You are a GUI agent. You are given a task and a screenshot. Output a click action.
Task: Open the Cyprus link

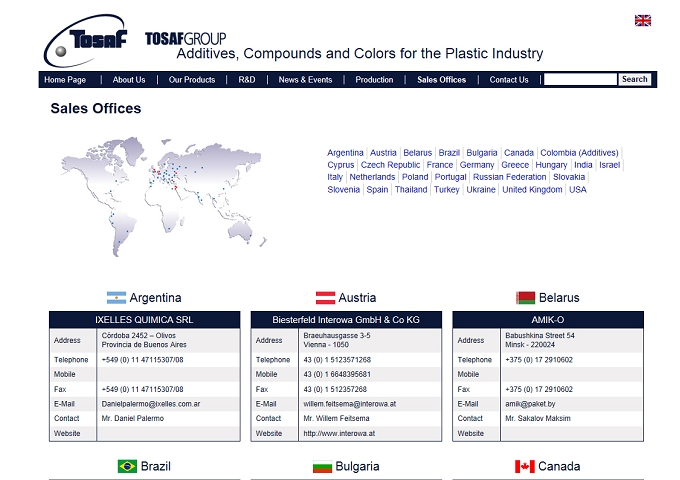tap(340, 165)
